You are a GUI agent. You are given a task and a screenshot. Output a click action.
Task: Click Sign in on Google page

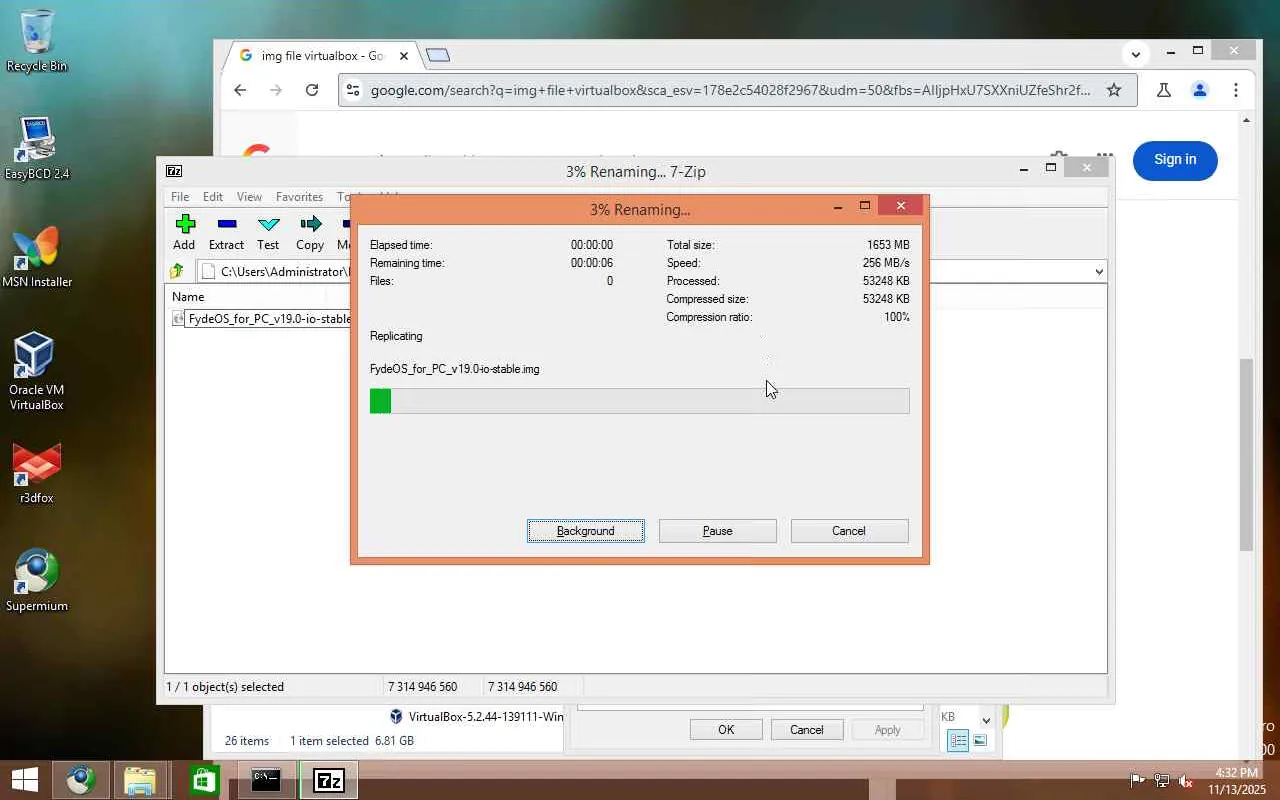[x=1175, y=160]
